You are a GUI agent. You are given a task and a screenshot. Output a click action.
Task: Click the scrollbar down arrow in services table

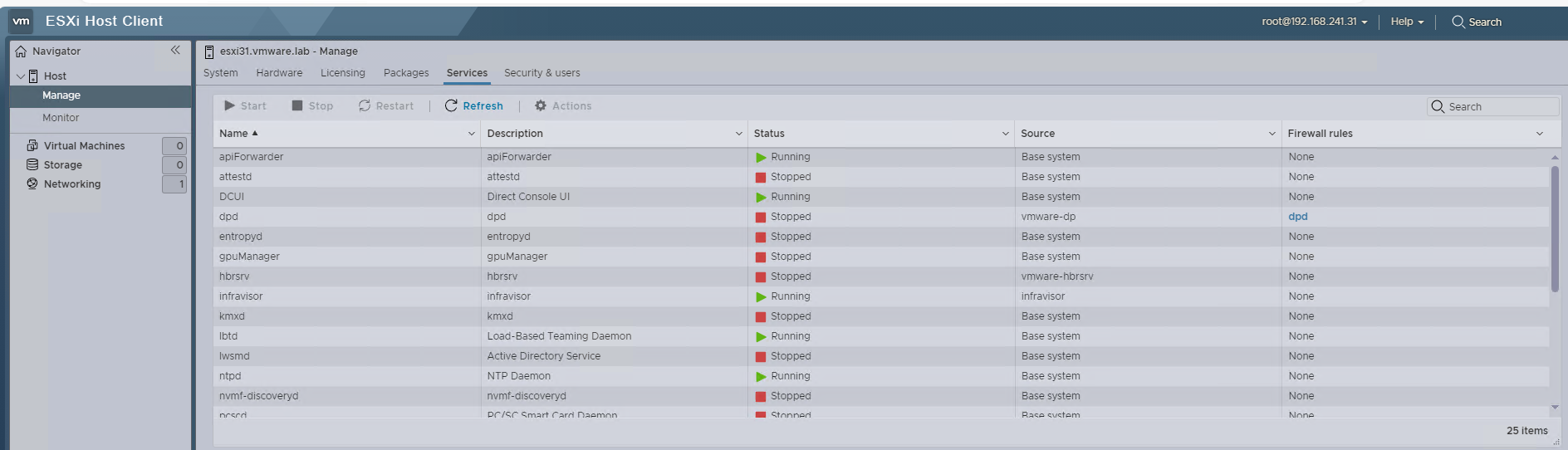pos(1555,407)
